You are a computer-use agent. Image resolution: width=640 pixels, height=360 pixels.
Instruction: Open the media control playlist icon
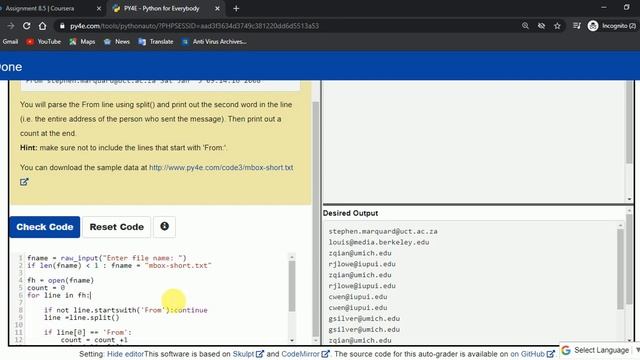coord(577,26)
